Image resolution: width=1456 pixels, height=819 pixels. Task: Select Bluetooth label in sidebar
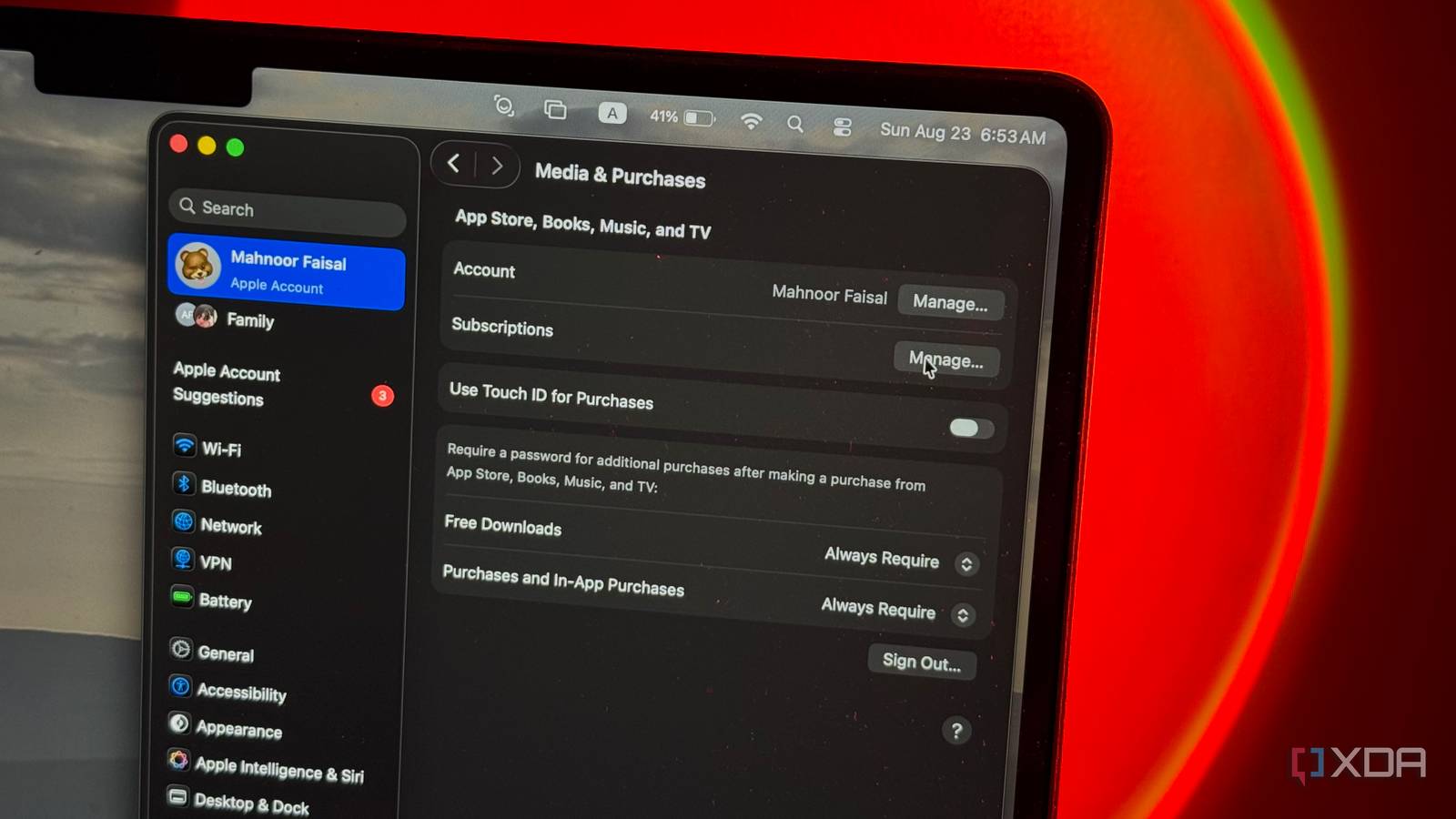(236, 489)
